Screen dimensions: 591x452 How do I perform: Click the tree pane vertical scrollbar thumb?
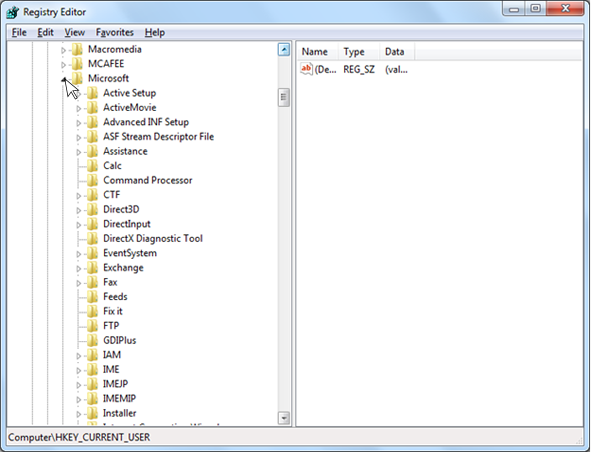coord(284,98)
